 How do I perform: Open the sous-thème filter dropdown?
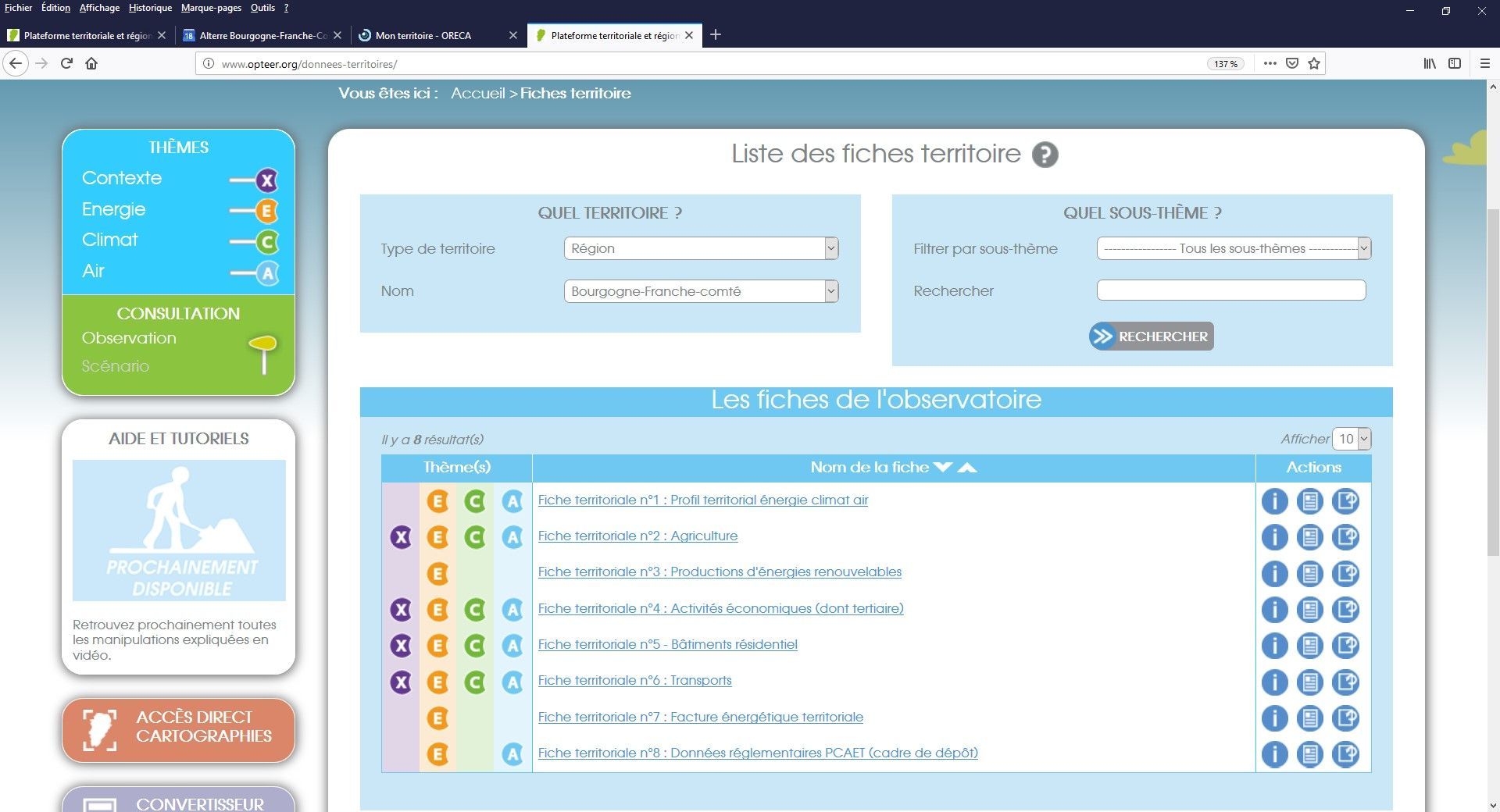point(1233,248)
